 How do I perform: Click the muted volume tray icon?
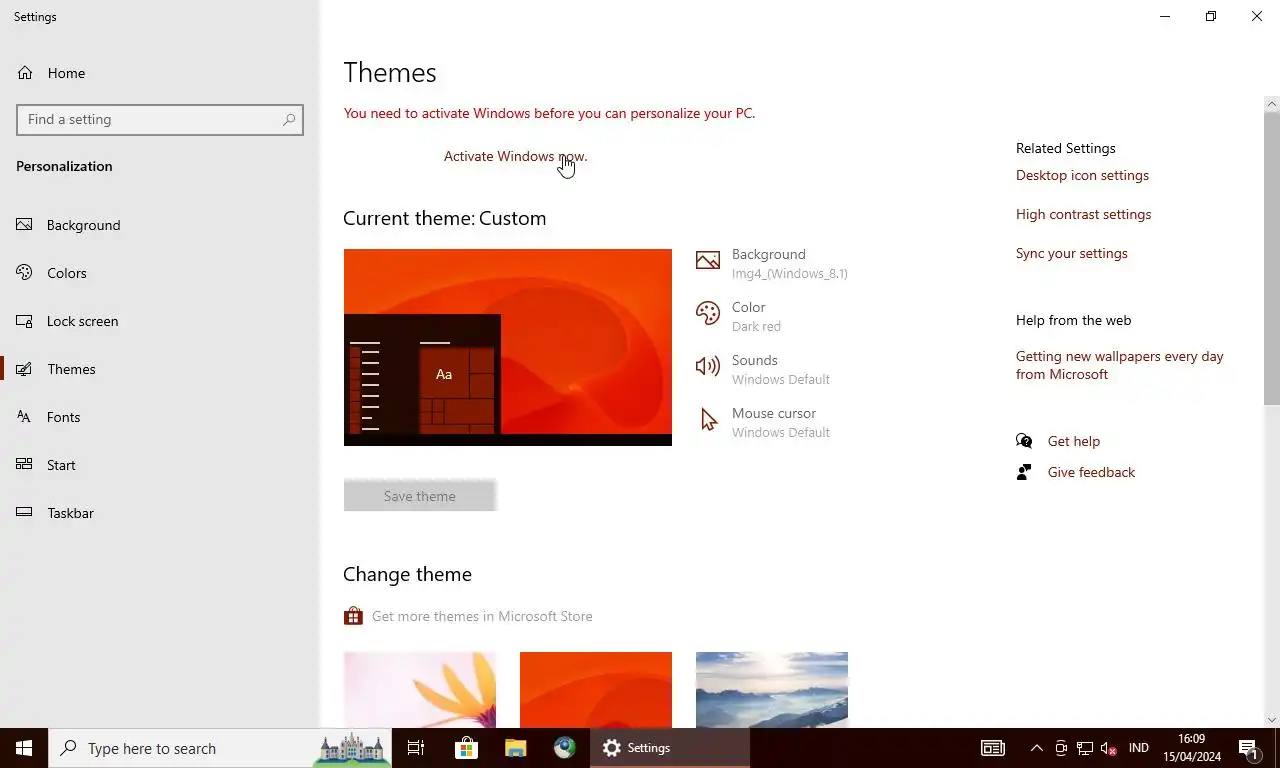coord(1108,748)
